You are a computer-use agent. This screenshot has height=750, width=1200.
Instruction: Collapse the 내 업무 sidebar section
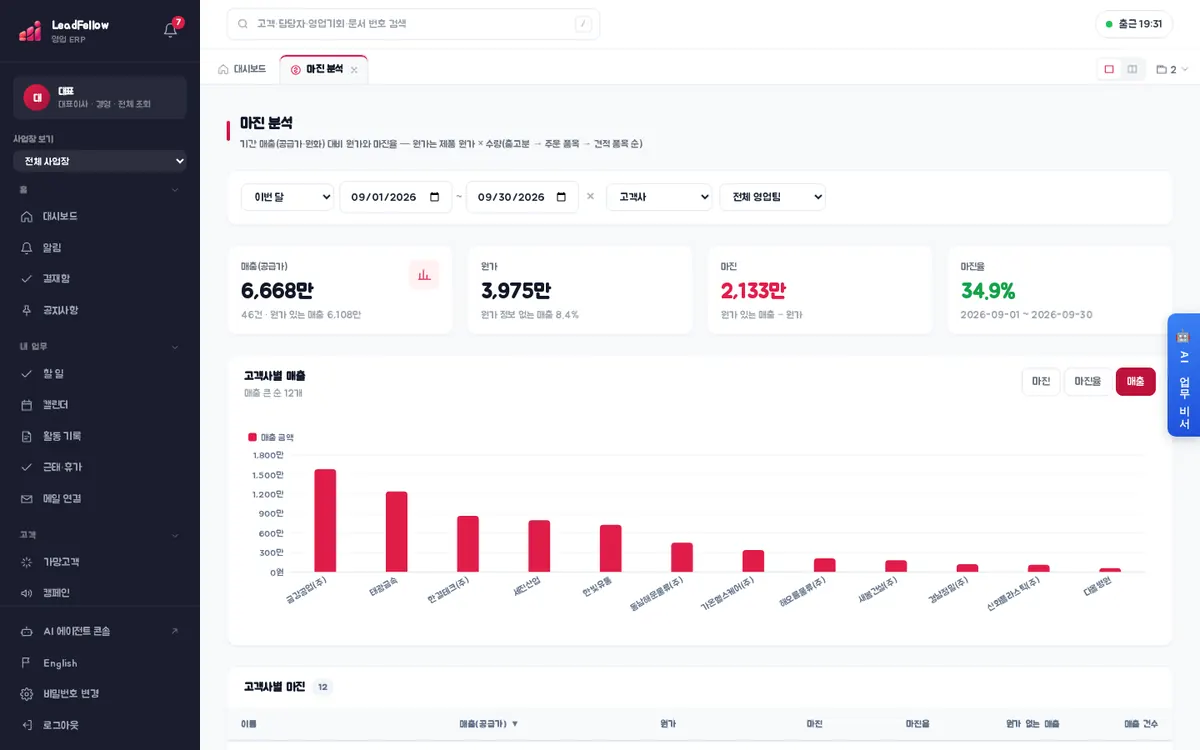100,347
